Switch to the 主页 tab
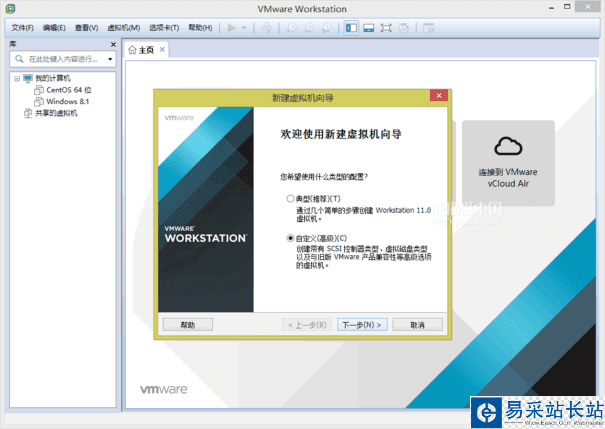The width and height of the screenshot is (605, 429). 146,50
